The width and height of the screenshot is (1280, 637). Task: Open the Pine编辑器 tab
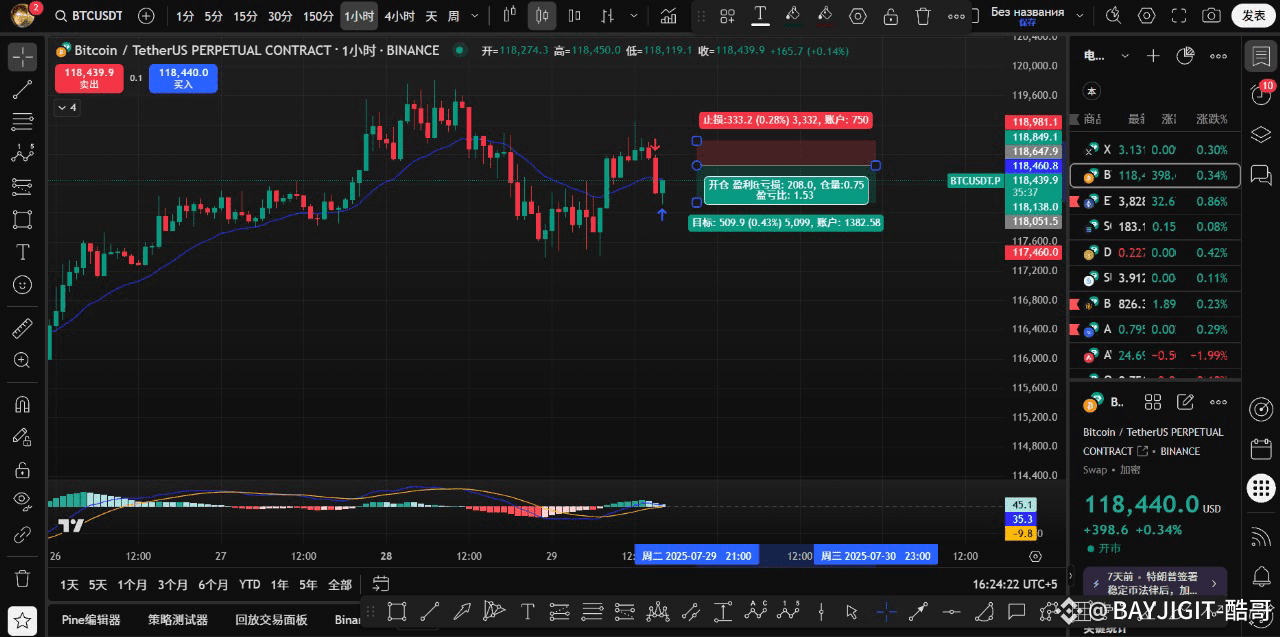click(91, 620)
